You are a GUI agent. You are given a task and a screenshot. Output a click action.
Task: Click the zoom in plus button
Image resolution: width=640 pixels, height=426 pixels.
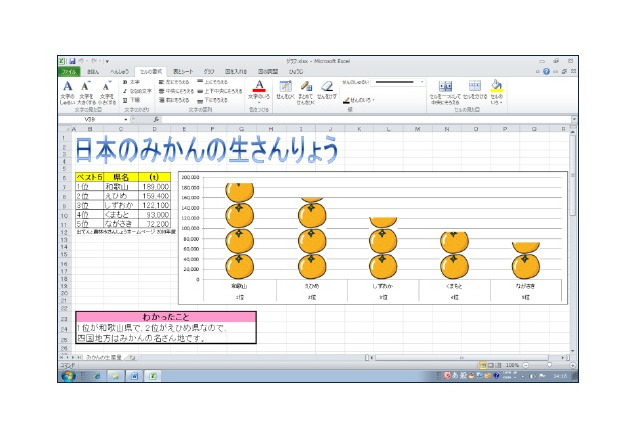(573, 365)
